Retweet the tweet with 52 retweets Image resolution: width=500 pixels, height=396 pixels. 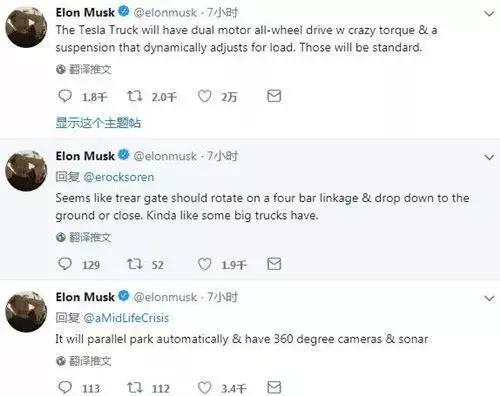(135, 264)
